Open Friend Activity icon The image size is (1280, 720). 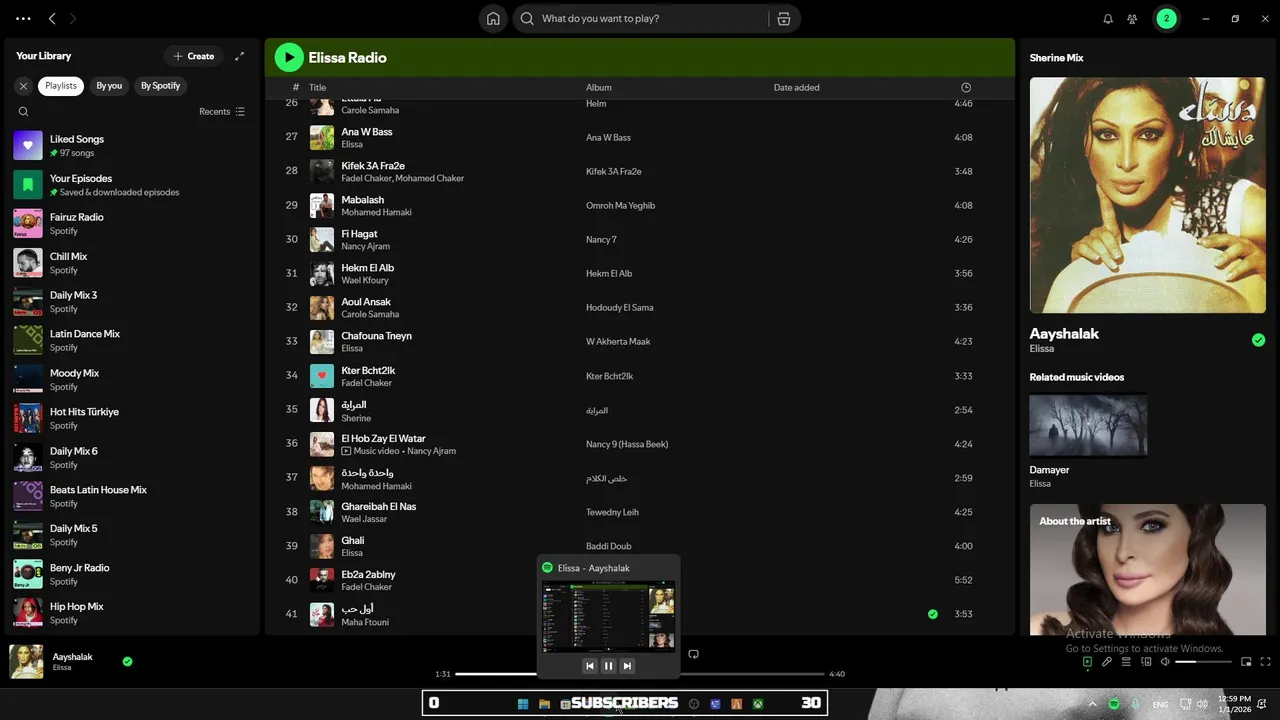click(1132, 18)
